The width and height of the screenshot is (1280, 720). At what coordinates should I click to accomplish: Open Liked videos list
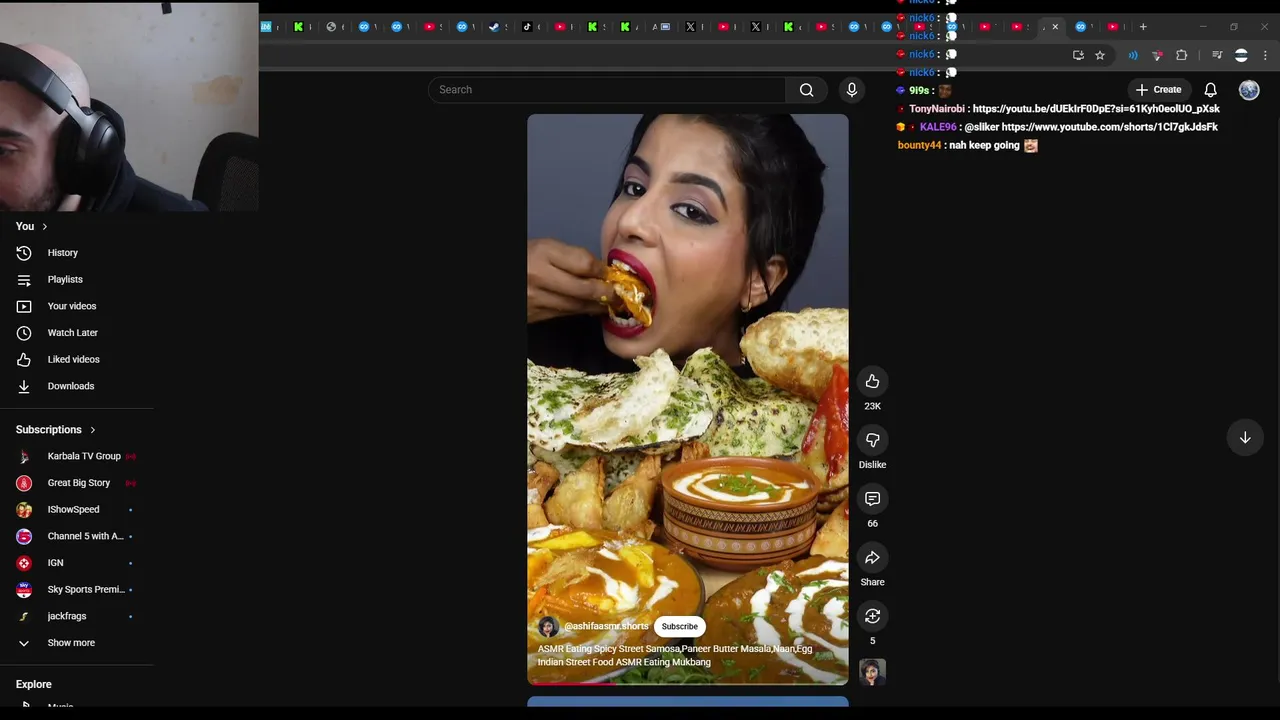click(x=74, y=359)
